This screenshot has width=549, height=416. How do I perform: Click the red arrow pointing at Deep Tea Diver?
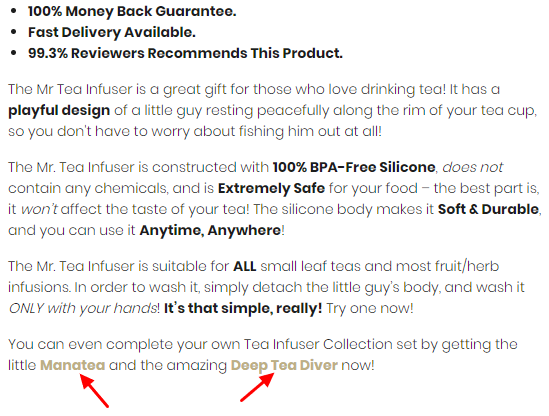[x=257, y=387]
